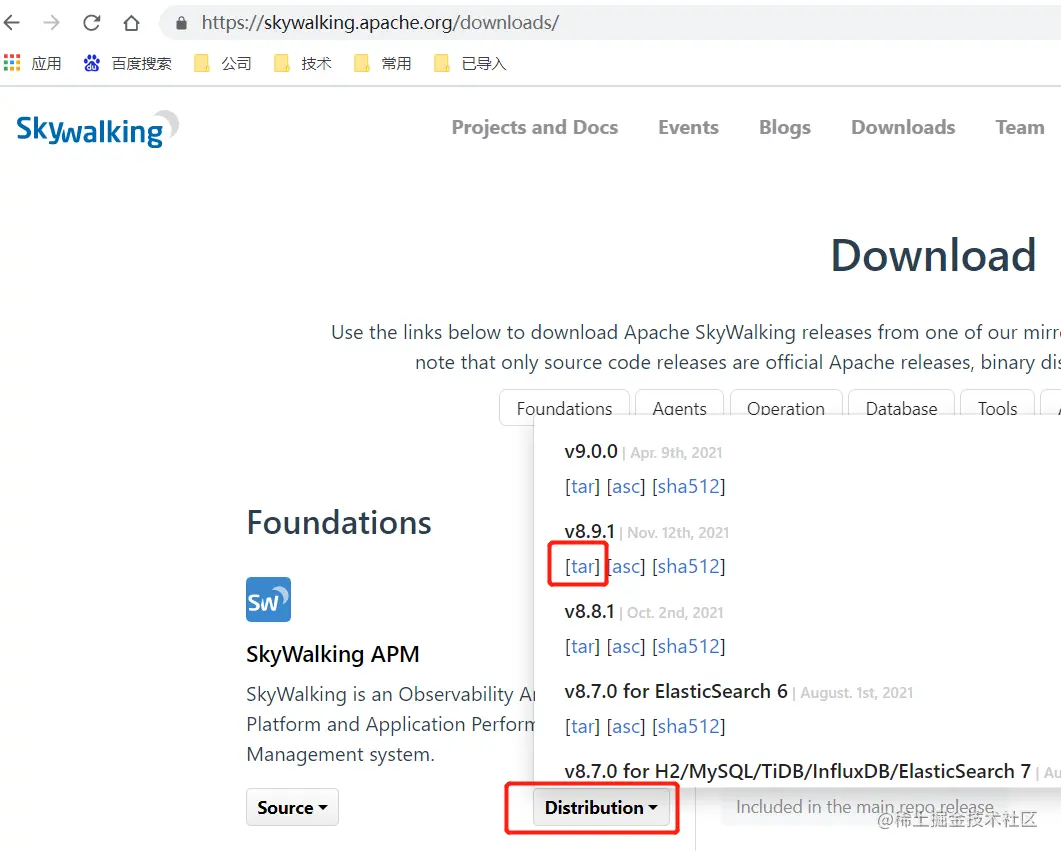
Task: Open the 应用 apps grid shortcut
Action: pyautogui.click(x=32, y=64)
